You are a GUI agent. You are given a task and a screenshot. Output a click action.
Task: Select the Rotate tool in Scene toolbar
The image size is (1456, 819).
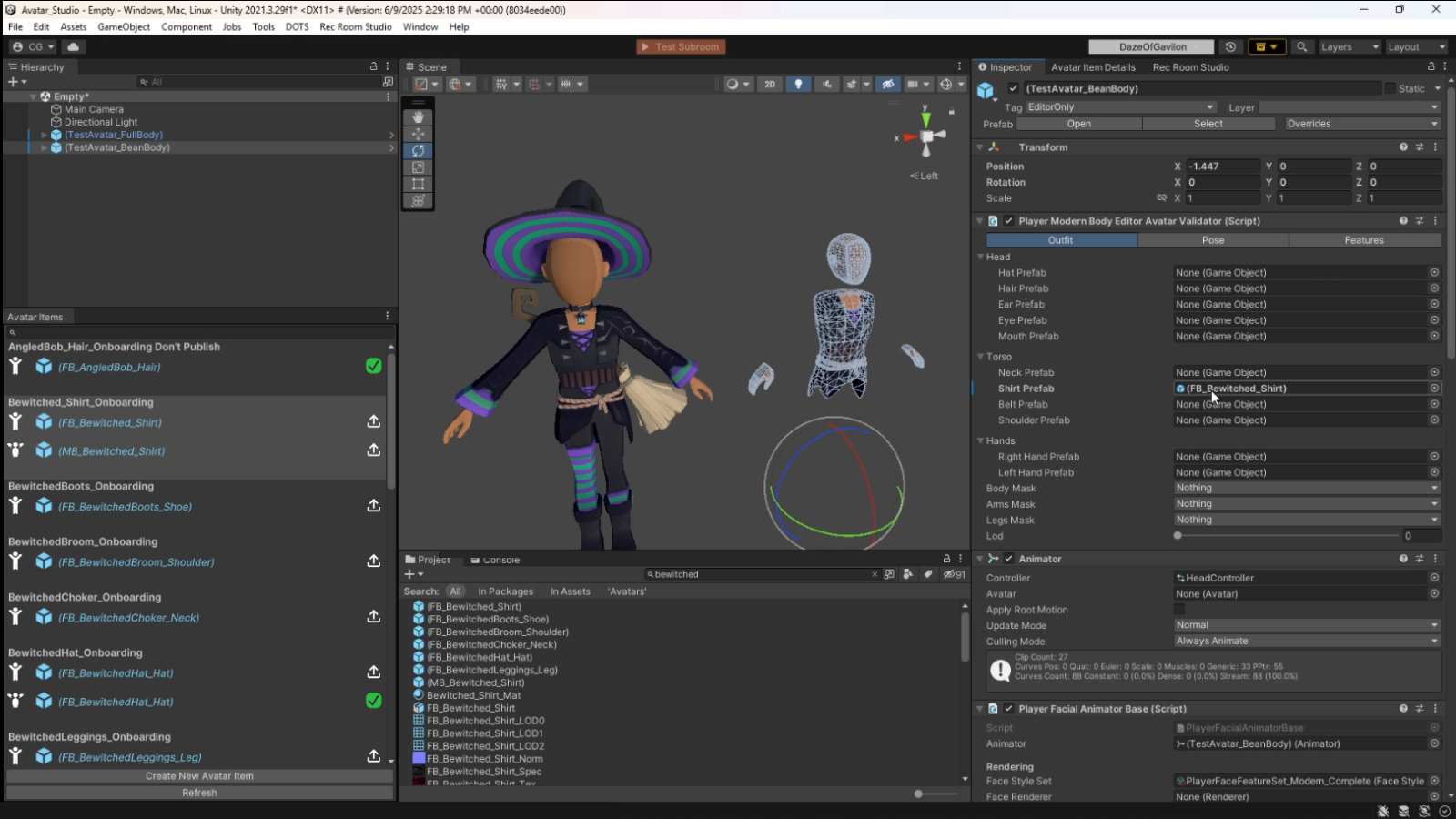click(418, 151)
